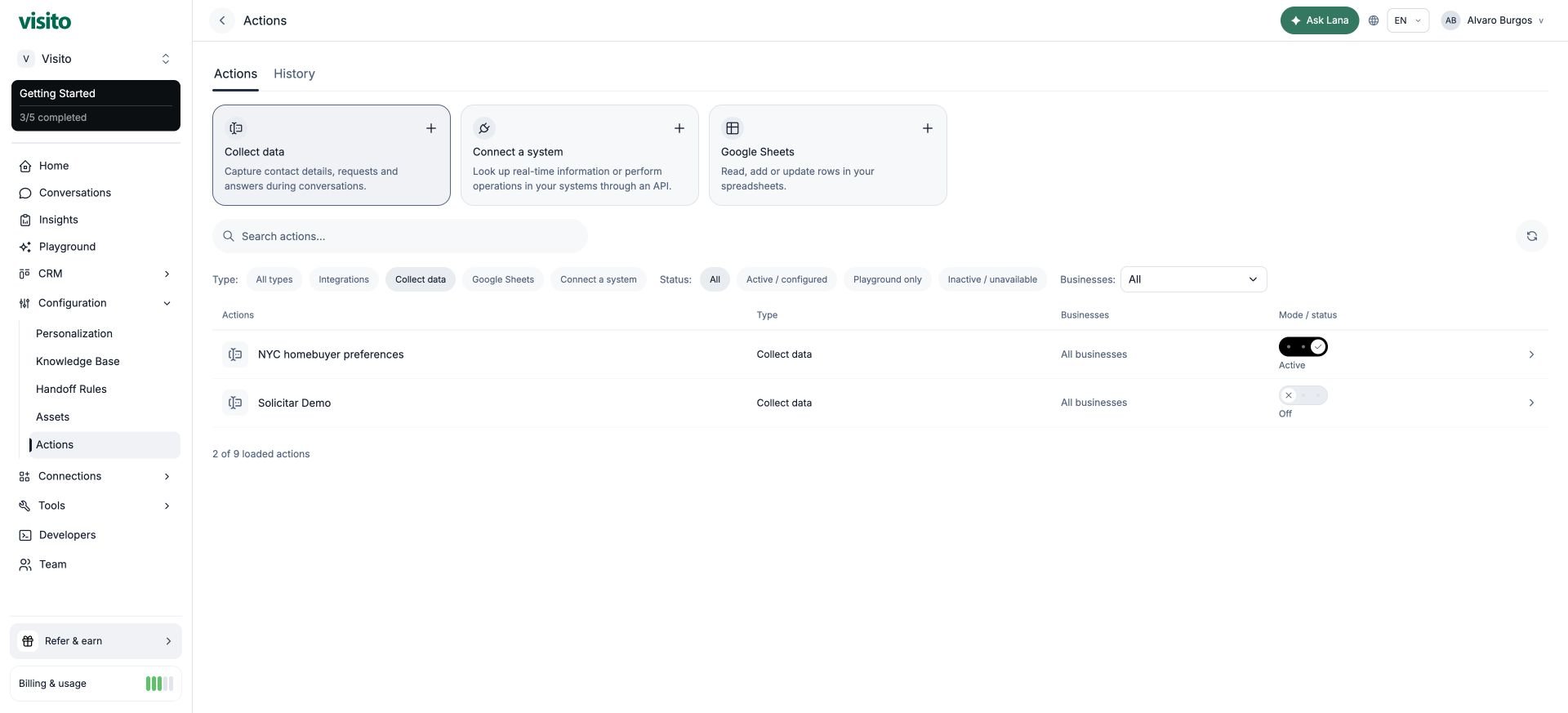
Task: Open Handoff Rules in the sidebar
Action: click(x=71, y=389)
